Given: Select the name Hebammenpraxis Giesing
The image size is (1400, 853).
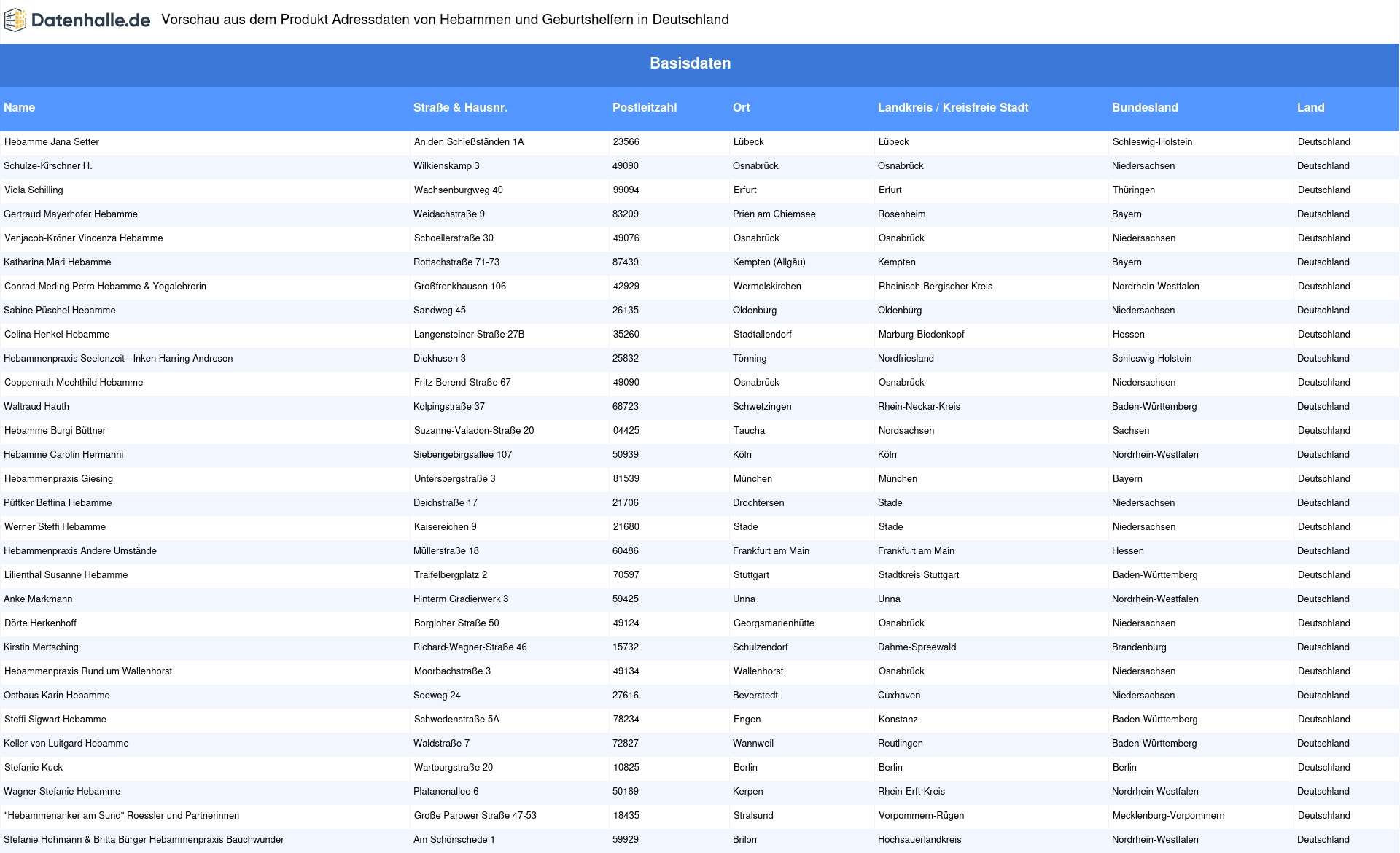Looking at the screenshot, I should [x=59, y=479].
